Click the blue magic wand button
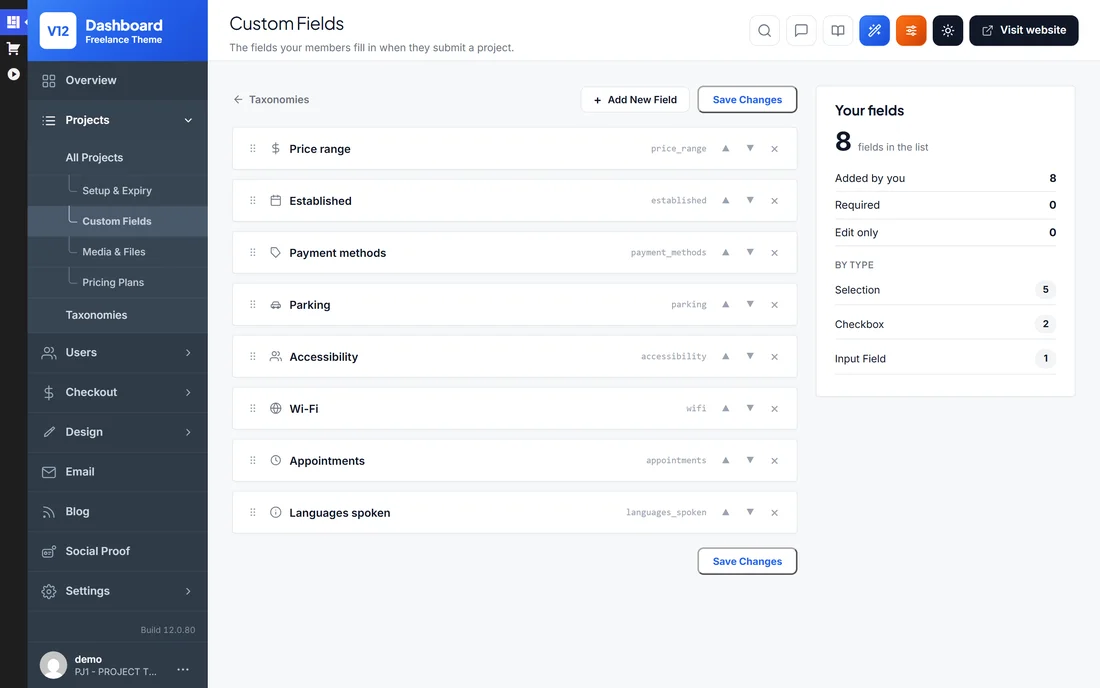Viewport: 1100px width, 688px height. (874, 30)
